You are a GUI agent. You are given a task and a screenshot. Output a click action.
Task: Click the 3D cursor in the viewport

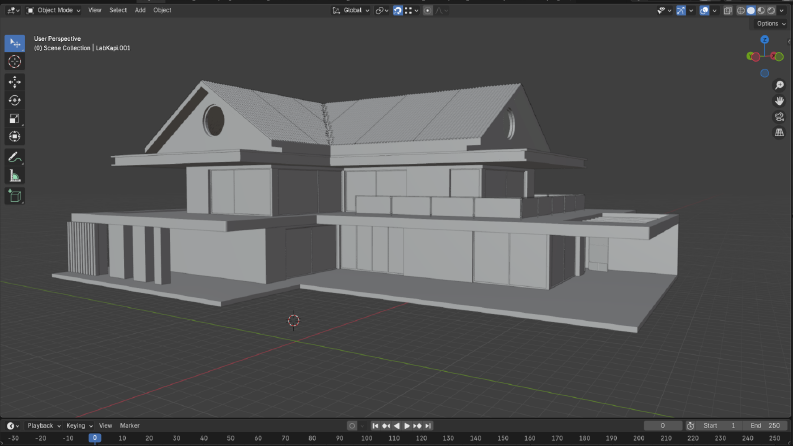pos(294,321)
